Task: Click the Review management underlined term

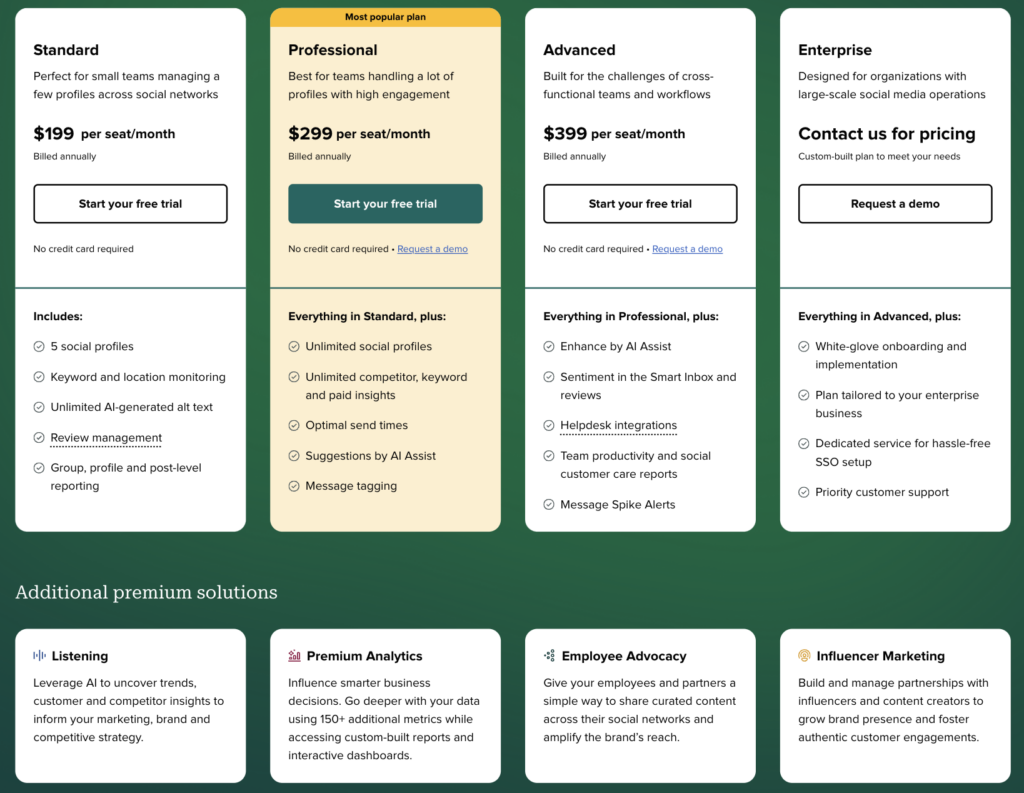Action: click(106, 438)
